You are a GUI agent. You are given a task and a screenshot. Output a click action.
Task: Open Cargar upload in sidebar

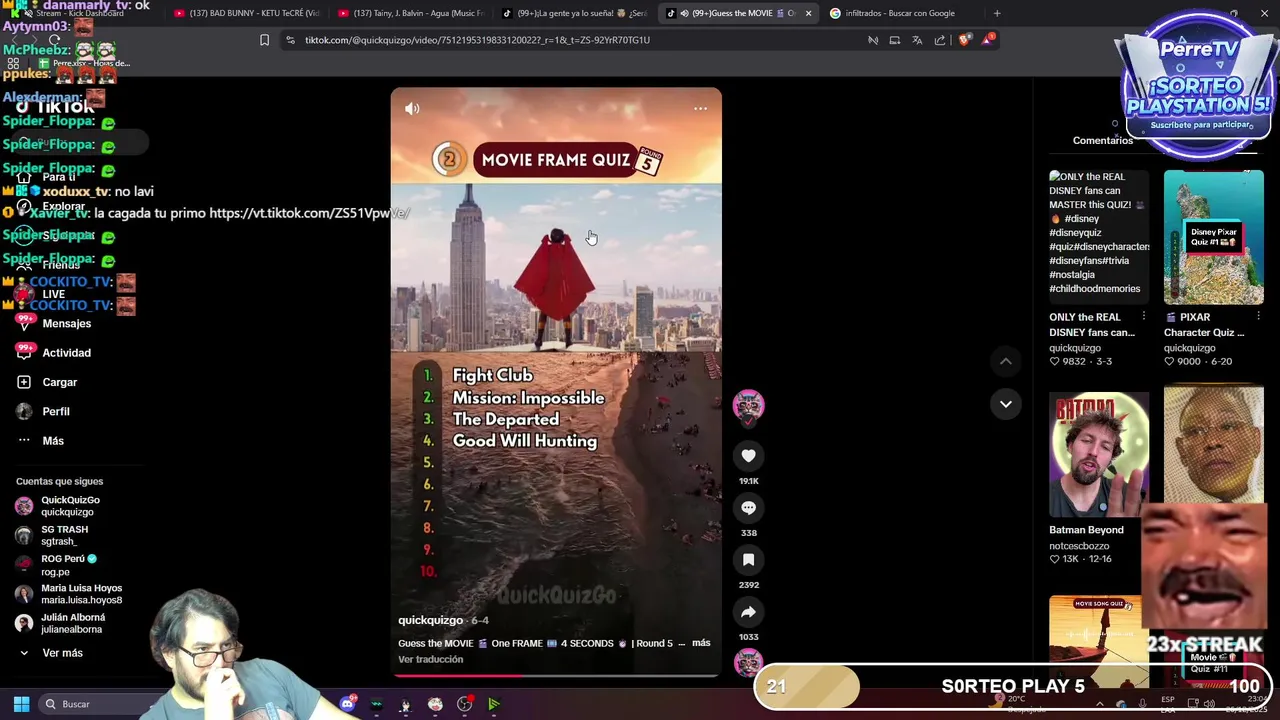pyautogui.click(x=59, y=382)
